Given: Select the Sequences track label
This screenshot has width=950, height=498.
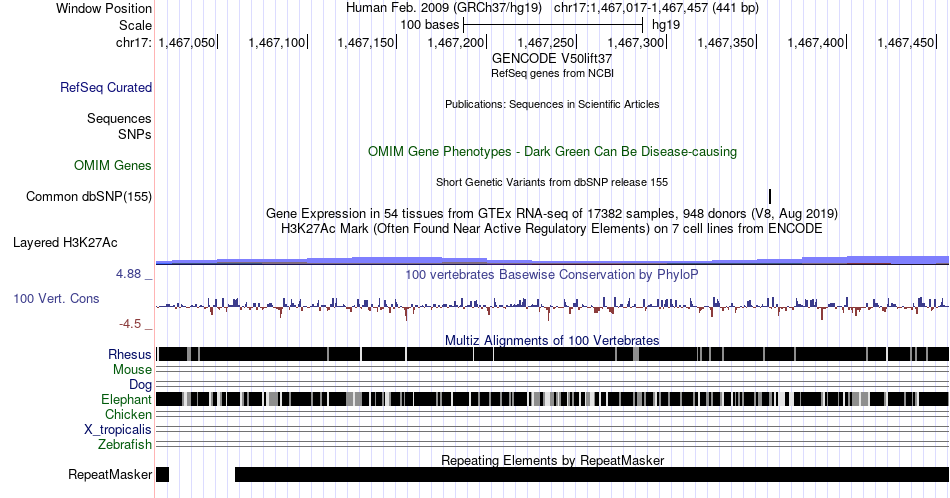Looking at the screenshot, I should pos(119,118).
